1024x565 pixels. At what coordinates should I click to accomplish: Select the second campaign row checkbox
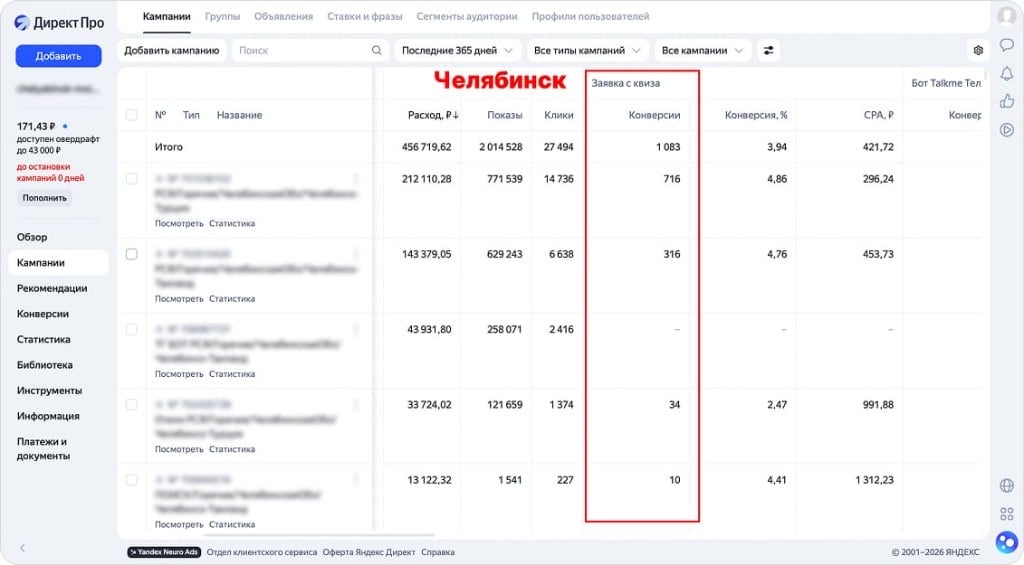pyautogui.click(x=131, y=254)
